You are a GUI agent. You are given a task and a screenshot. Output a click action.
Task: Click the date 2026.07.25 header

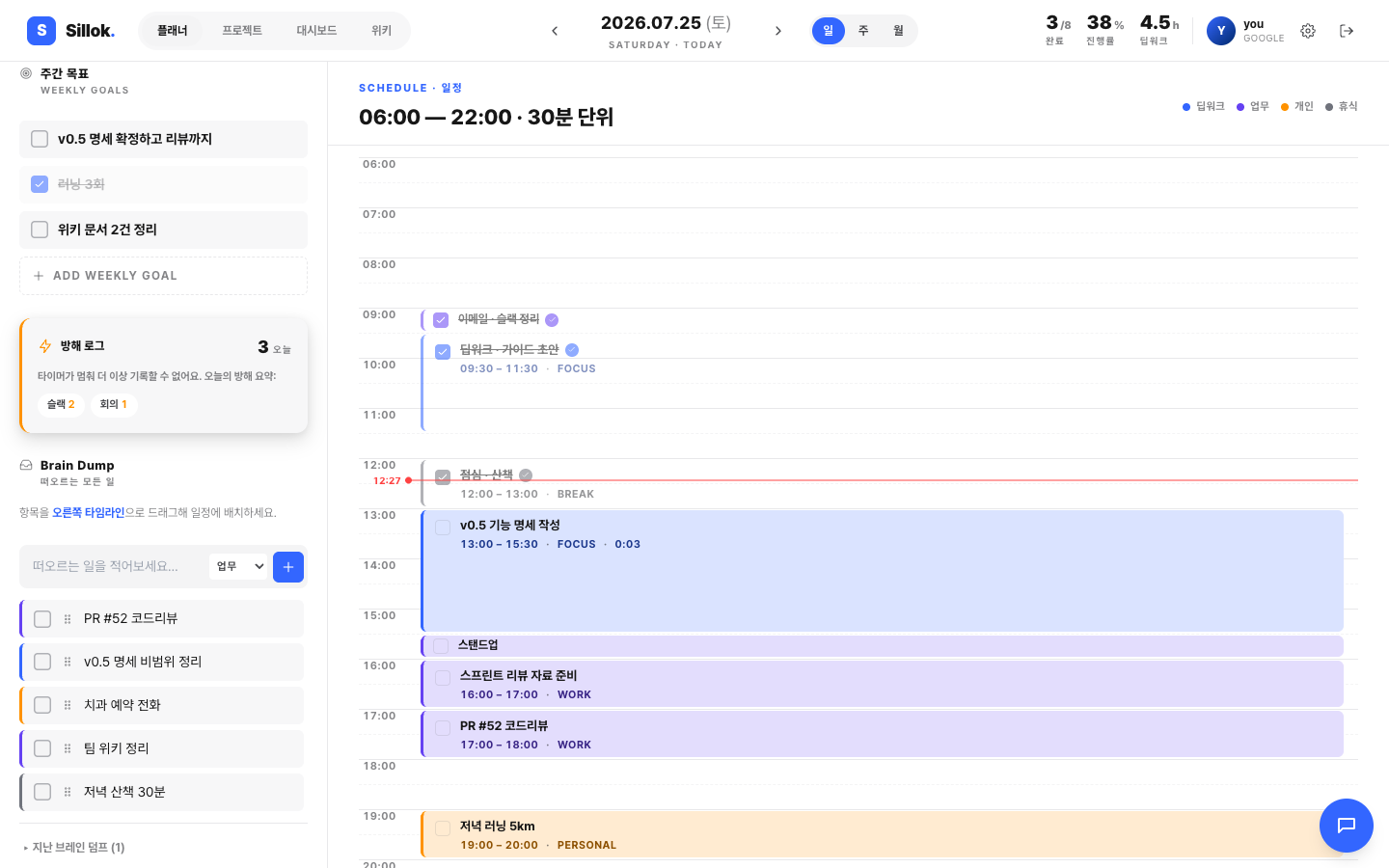click(x=666, y=23)
